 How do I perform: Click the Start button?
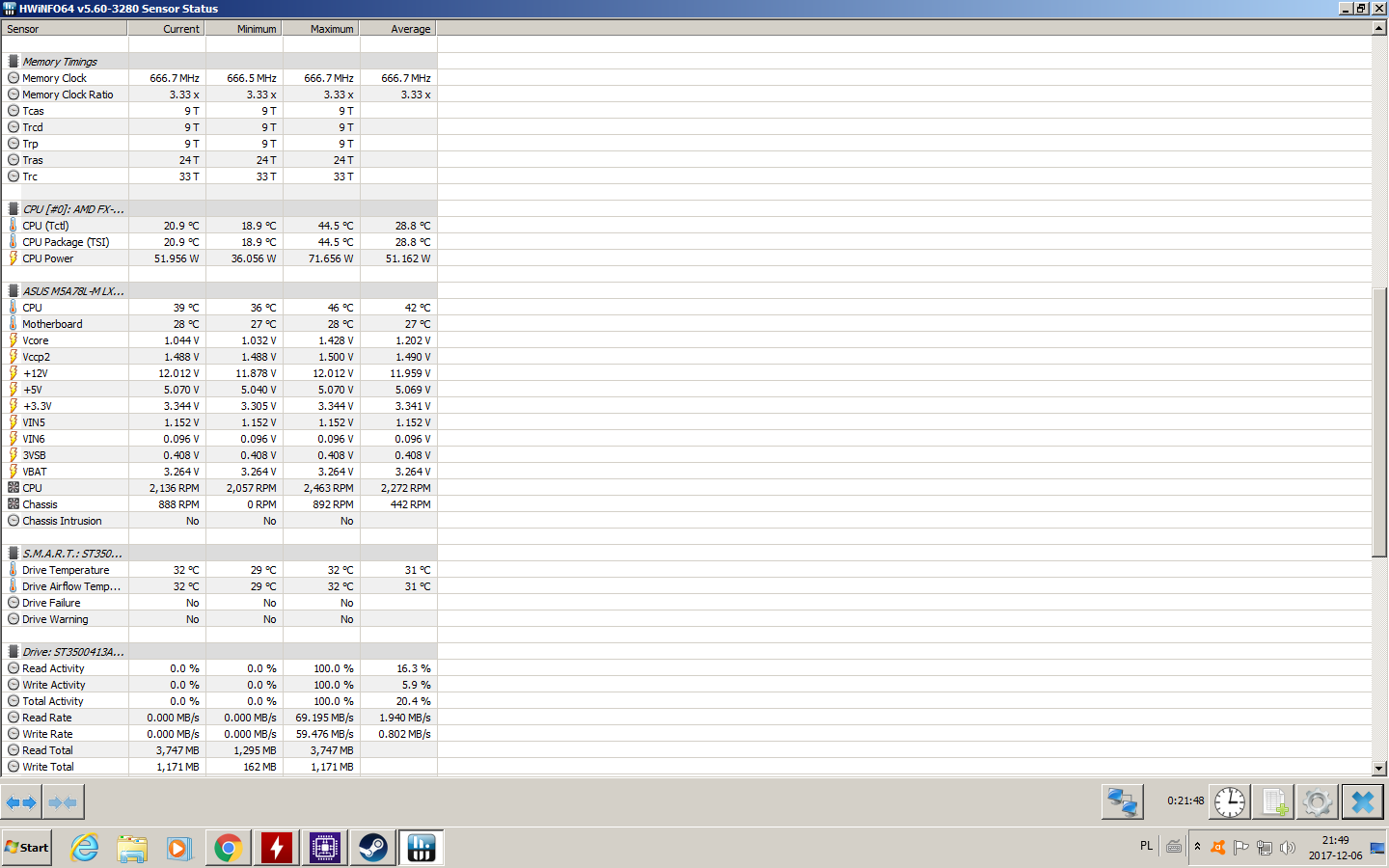pyautogui.click(x=27, y=848)
